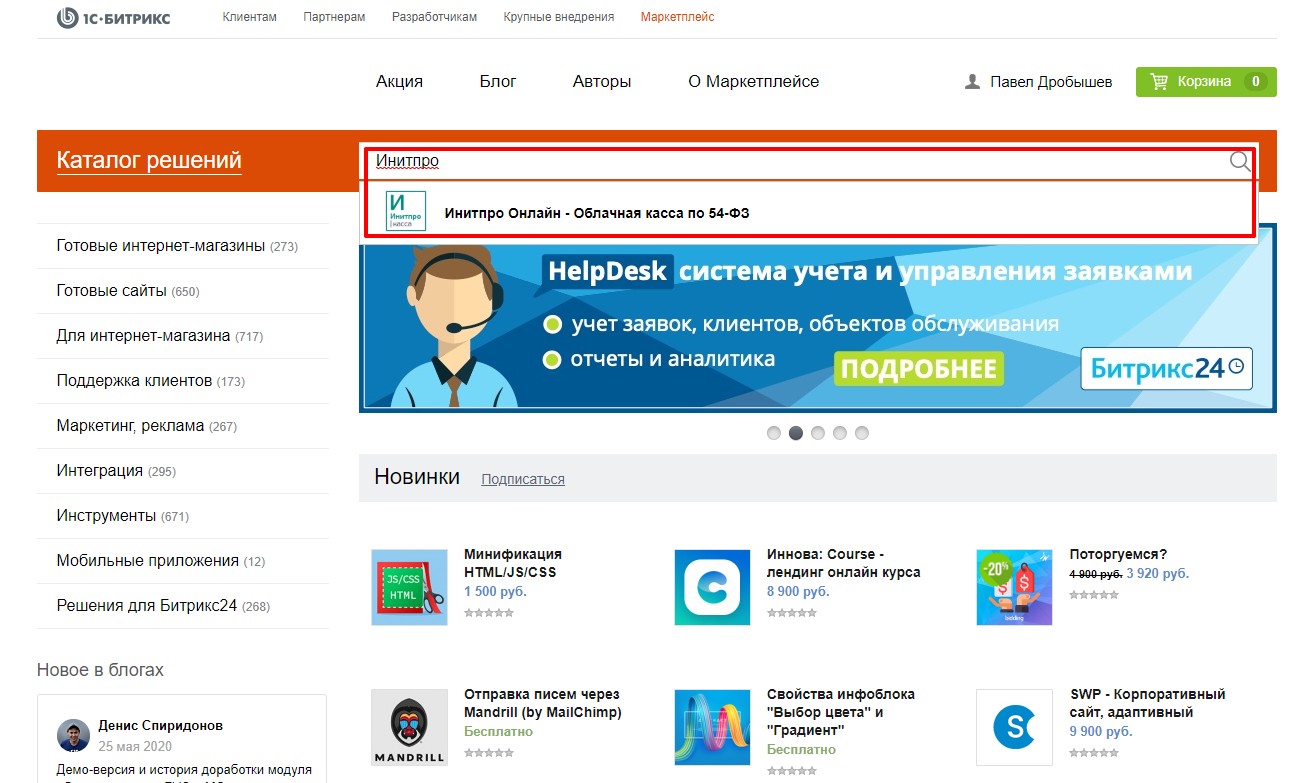Open Поторгуемся product icon
Screen dimensions: 1310x783
pos(1014,587)
